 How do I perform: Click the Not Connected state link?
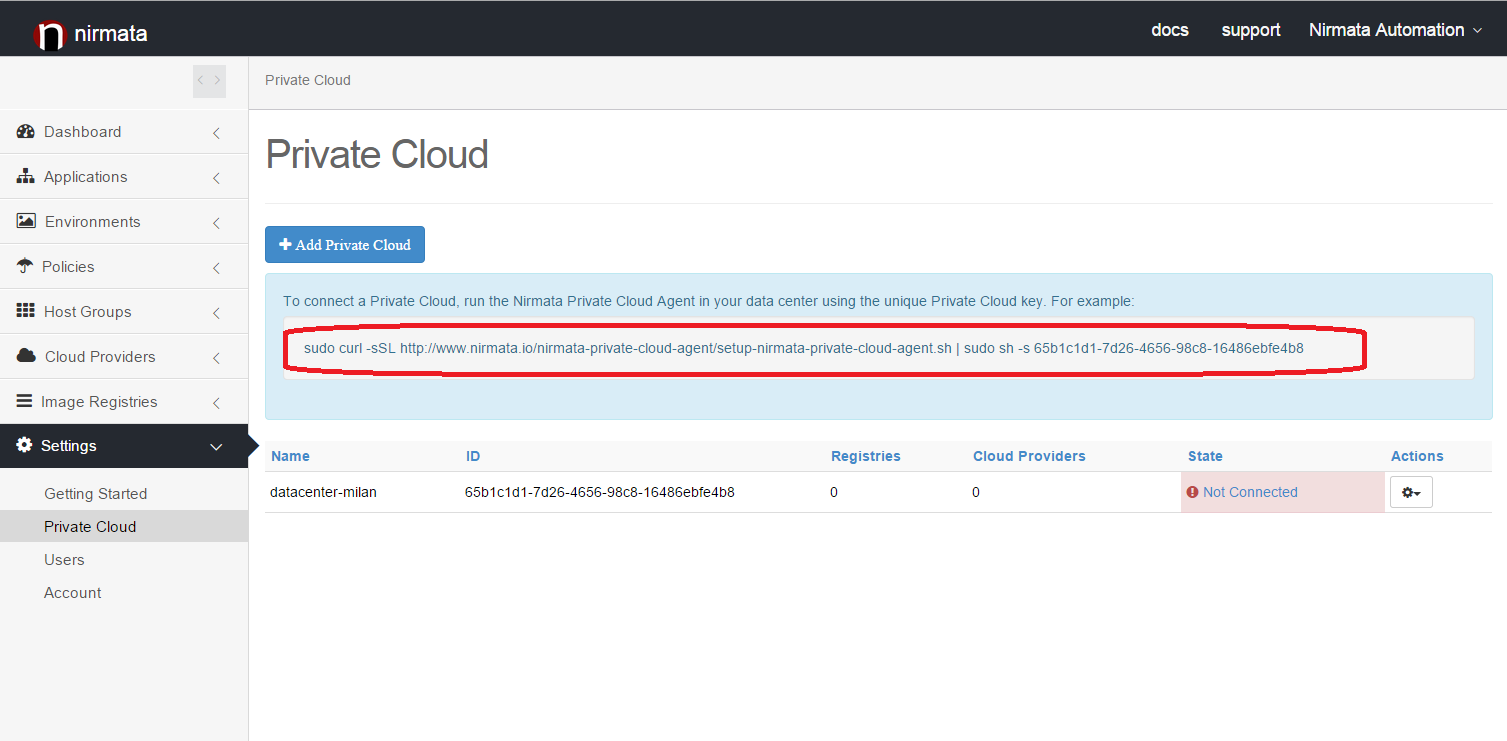(x=1250, y=492)
